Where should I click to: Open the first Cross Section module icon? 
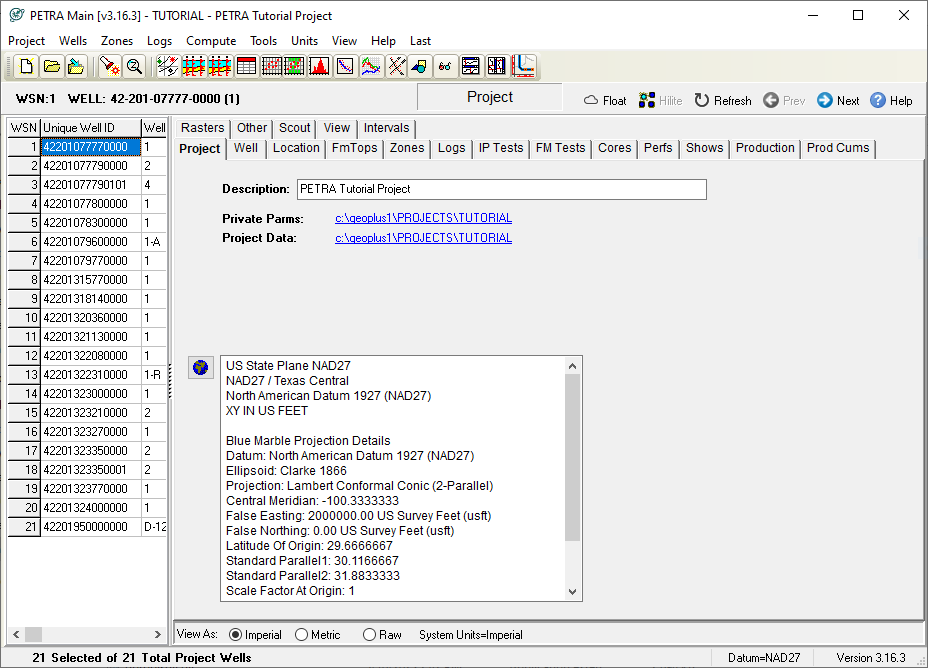click(194, 66)
